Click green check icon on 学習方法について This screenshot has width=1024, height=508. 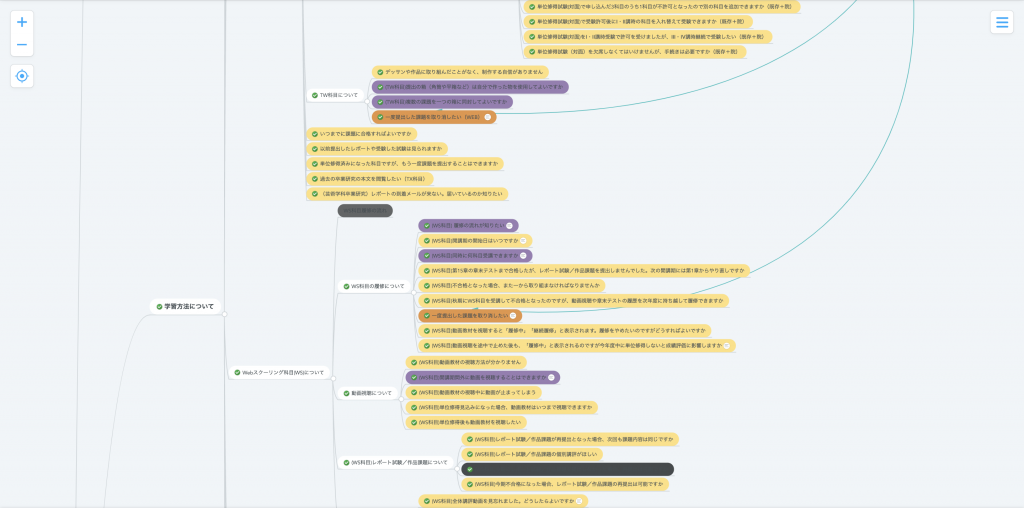click(159, 306)
